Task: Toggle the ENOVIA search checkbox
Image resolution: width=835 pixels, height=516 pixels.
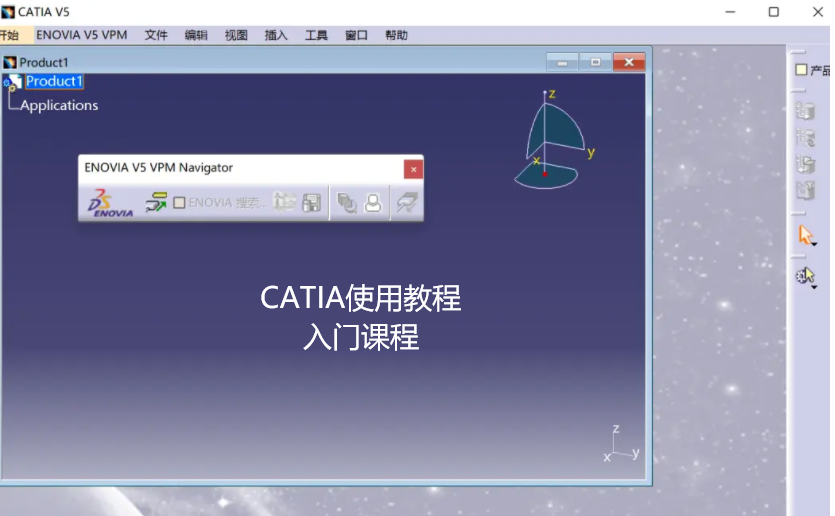Action: 179,202
